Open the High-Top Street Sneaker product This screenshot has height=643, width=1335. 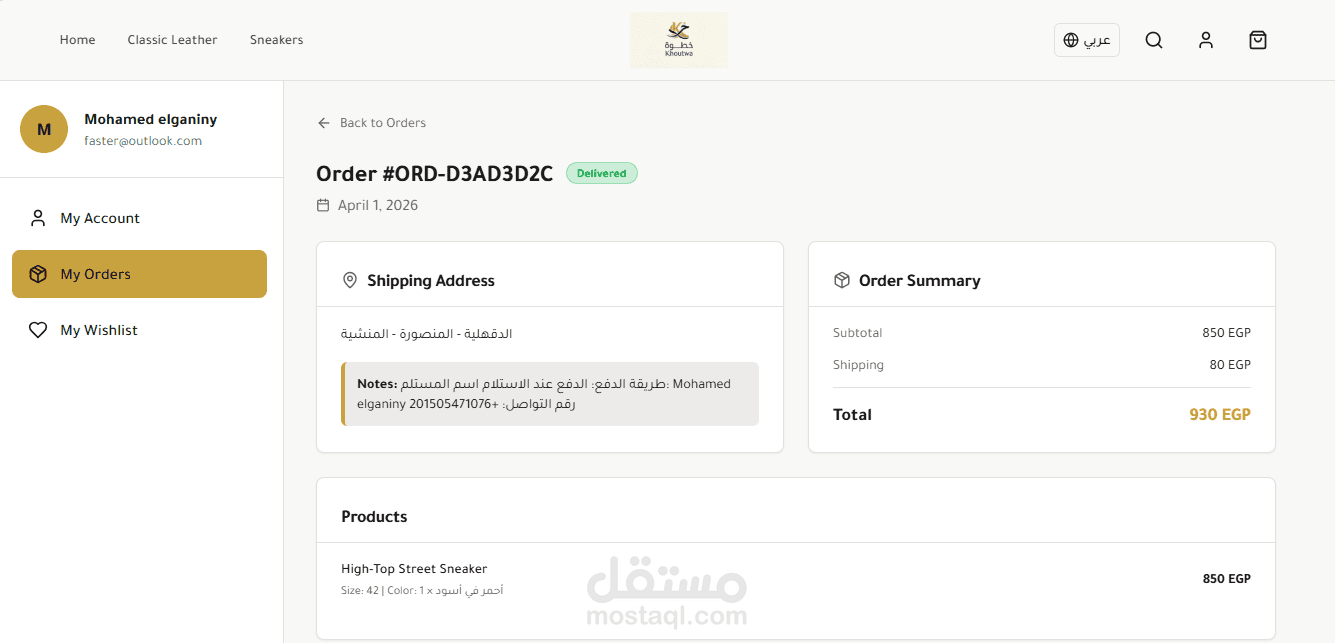(414, 569)
